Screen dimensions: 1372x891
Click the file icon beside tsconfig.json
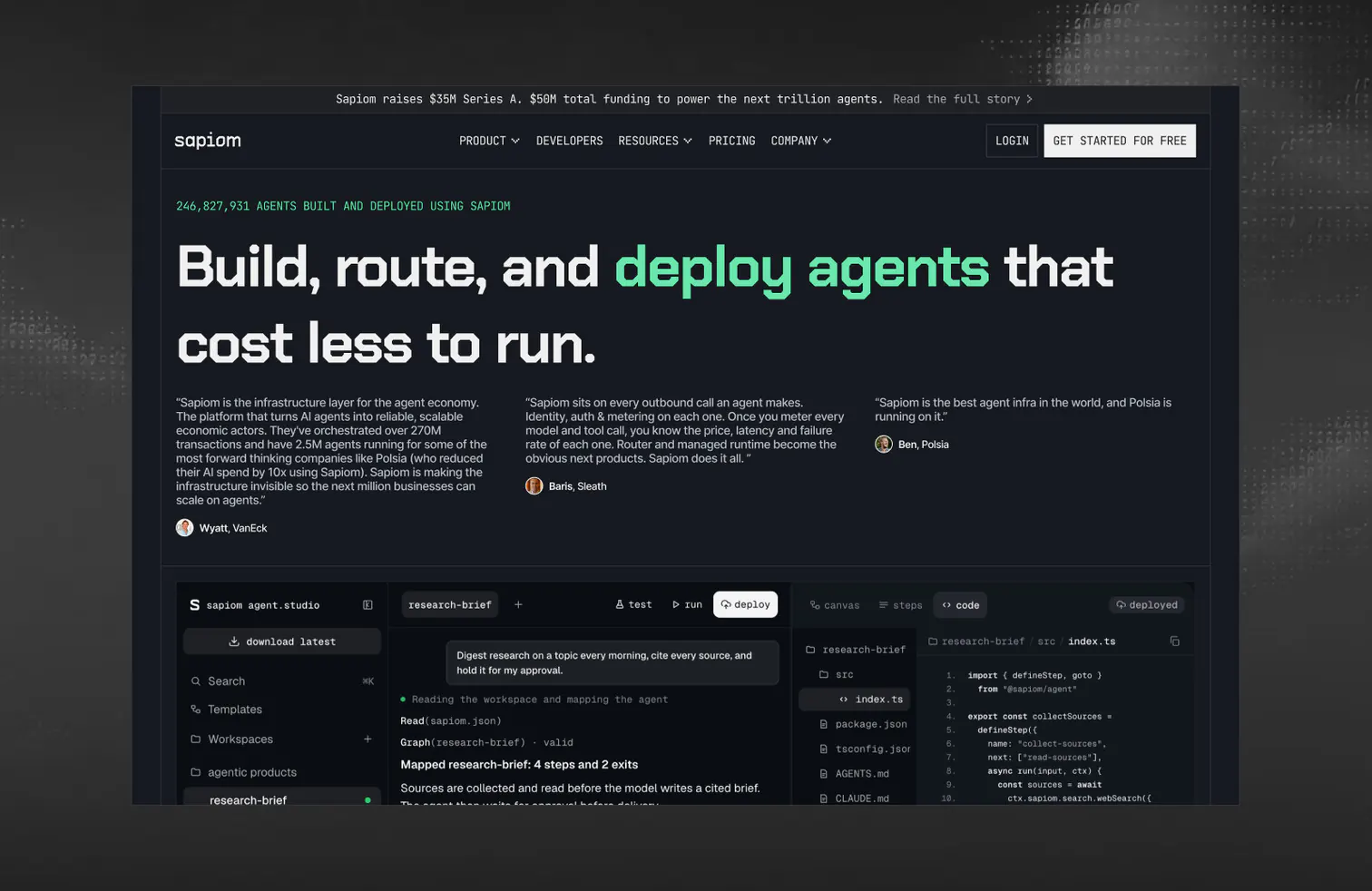(x=824, y=749)
